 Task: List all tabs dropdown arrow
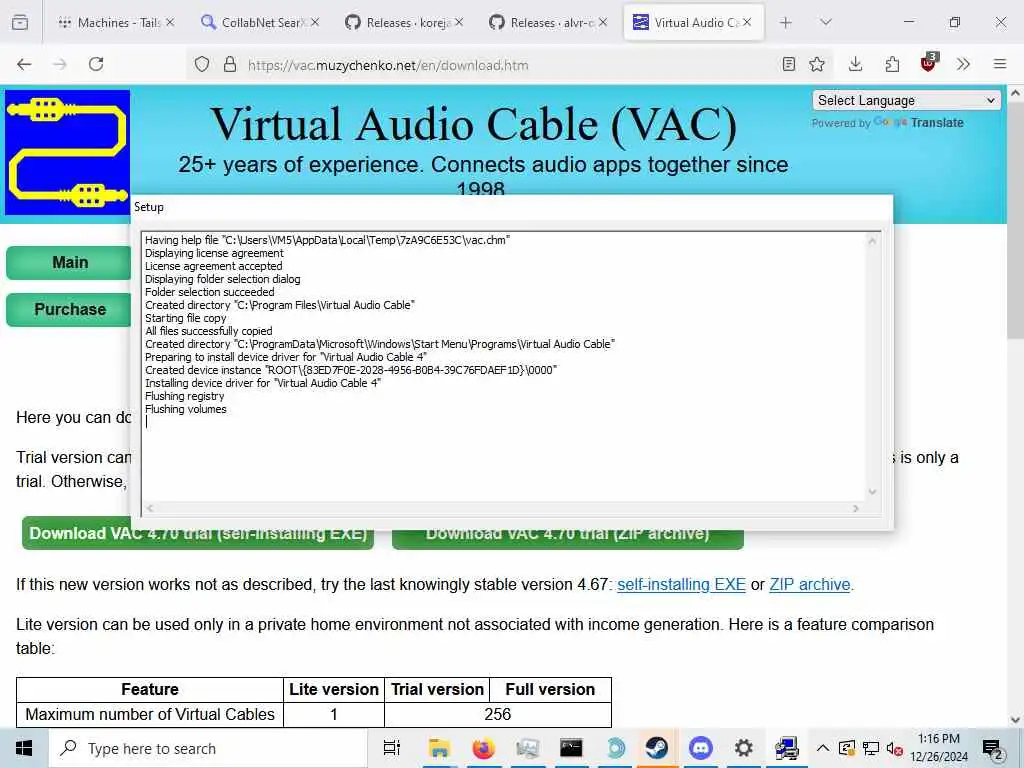826,23
